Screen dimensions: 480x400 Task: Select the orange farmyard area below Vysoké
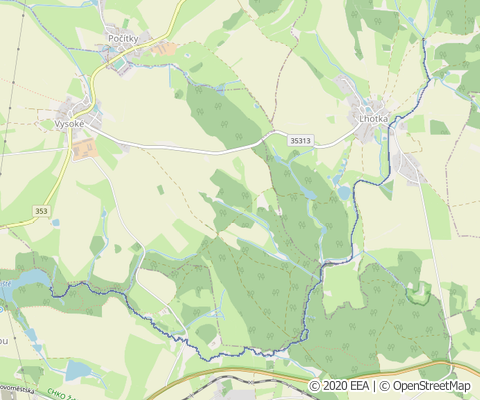tap(84, 149)
